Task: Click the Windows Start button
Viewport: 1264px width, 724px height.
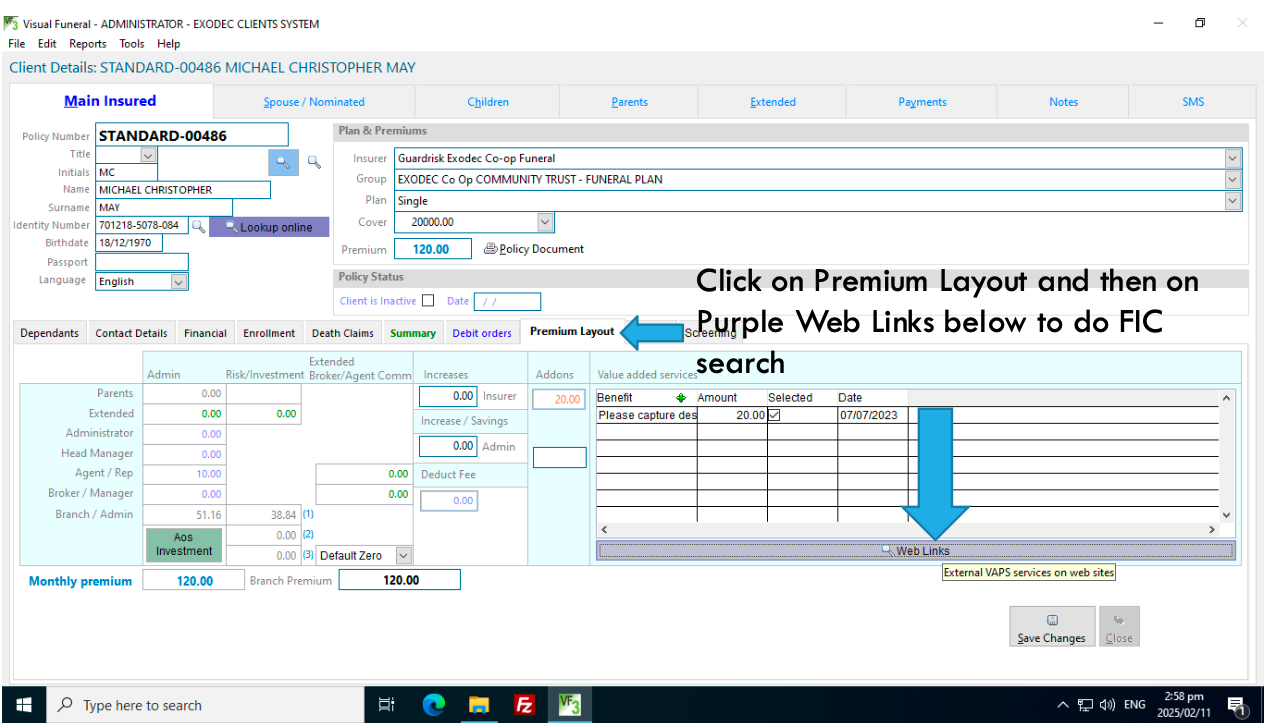Action: (x=24, y=705)
